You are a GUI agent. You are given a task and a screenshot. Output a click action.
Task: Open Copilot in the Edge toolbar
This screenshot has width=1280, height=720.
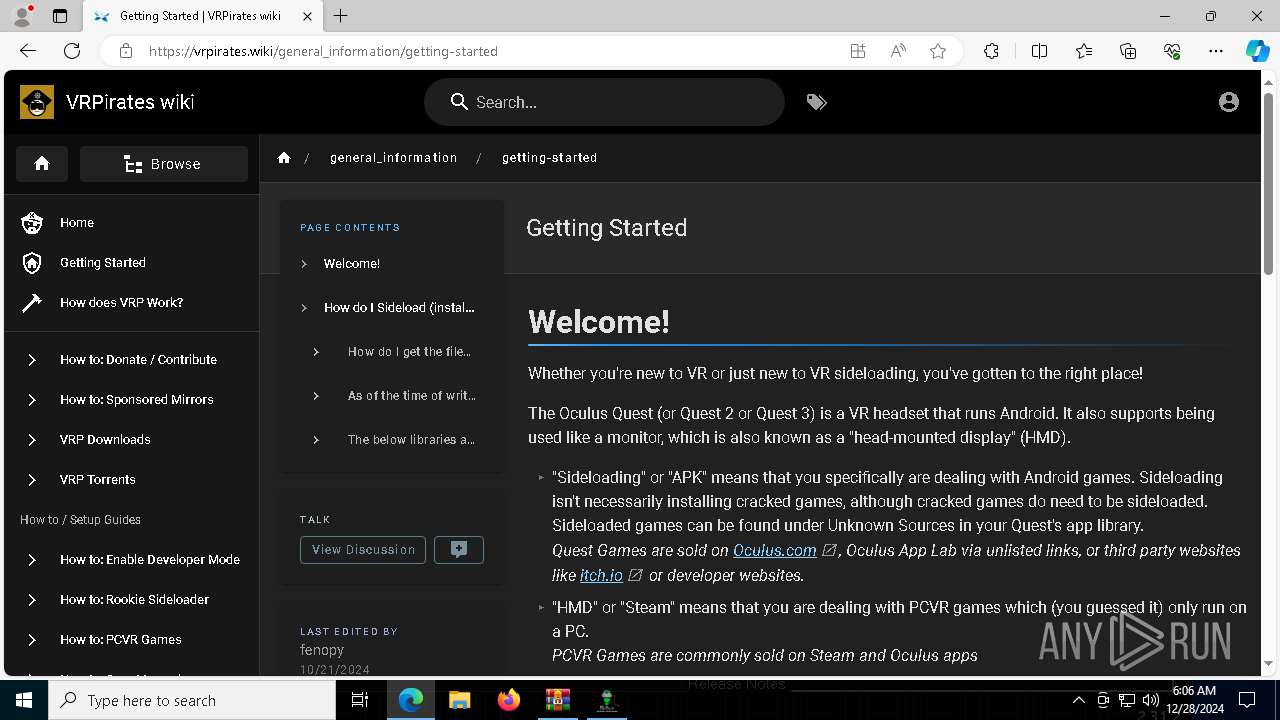point(1257,51)
